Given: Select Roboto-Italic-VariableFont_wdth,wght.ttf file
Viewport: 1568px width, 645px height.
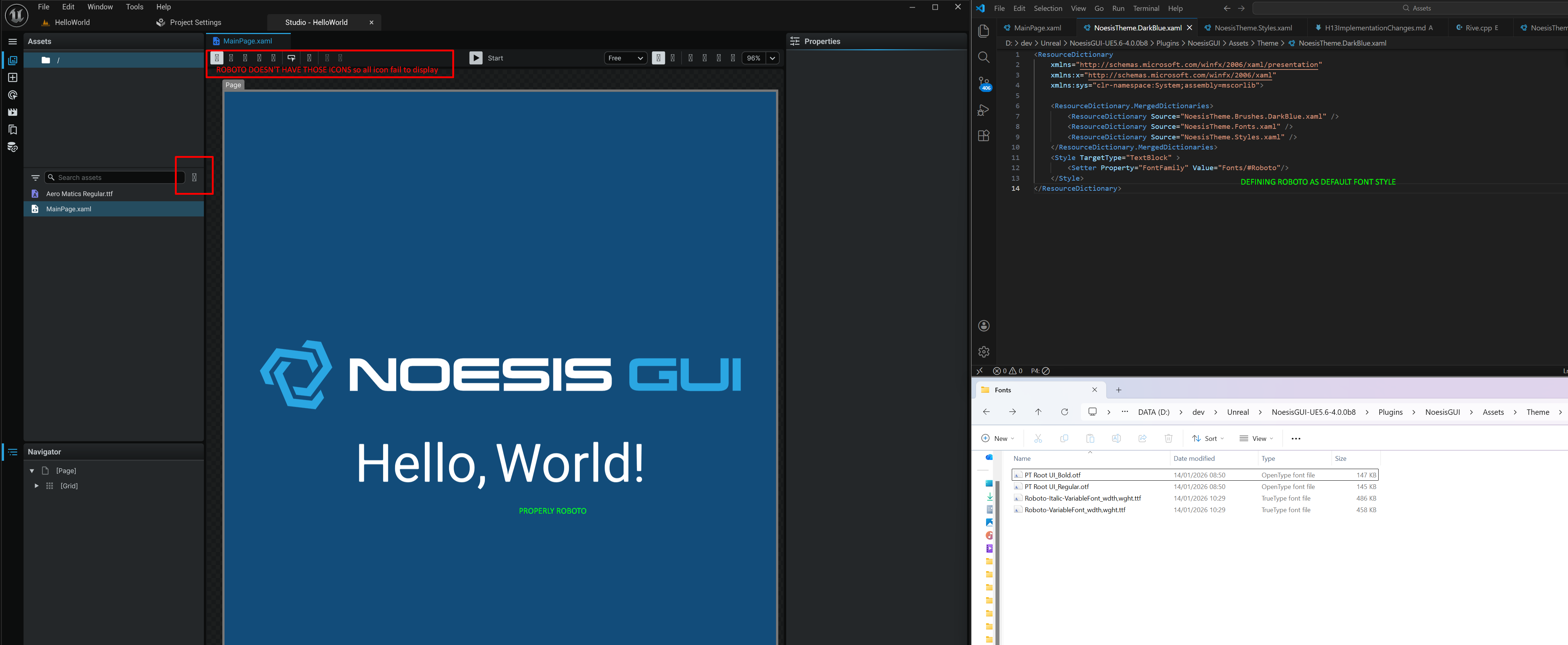Looking at the screenshot, I should click(x=1194, y=498).
